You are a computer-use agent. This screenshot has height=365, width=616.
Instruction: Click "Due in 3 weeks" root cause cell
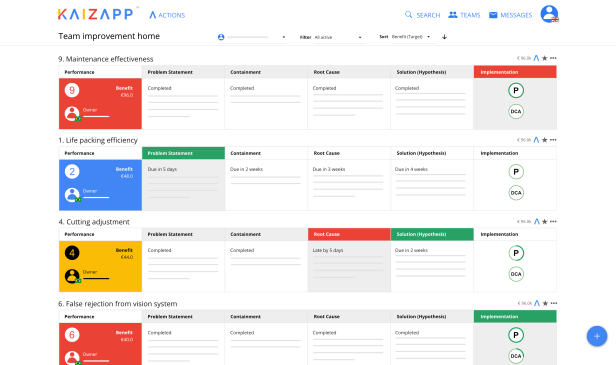click(349, 185)
